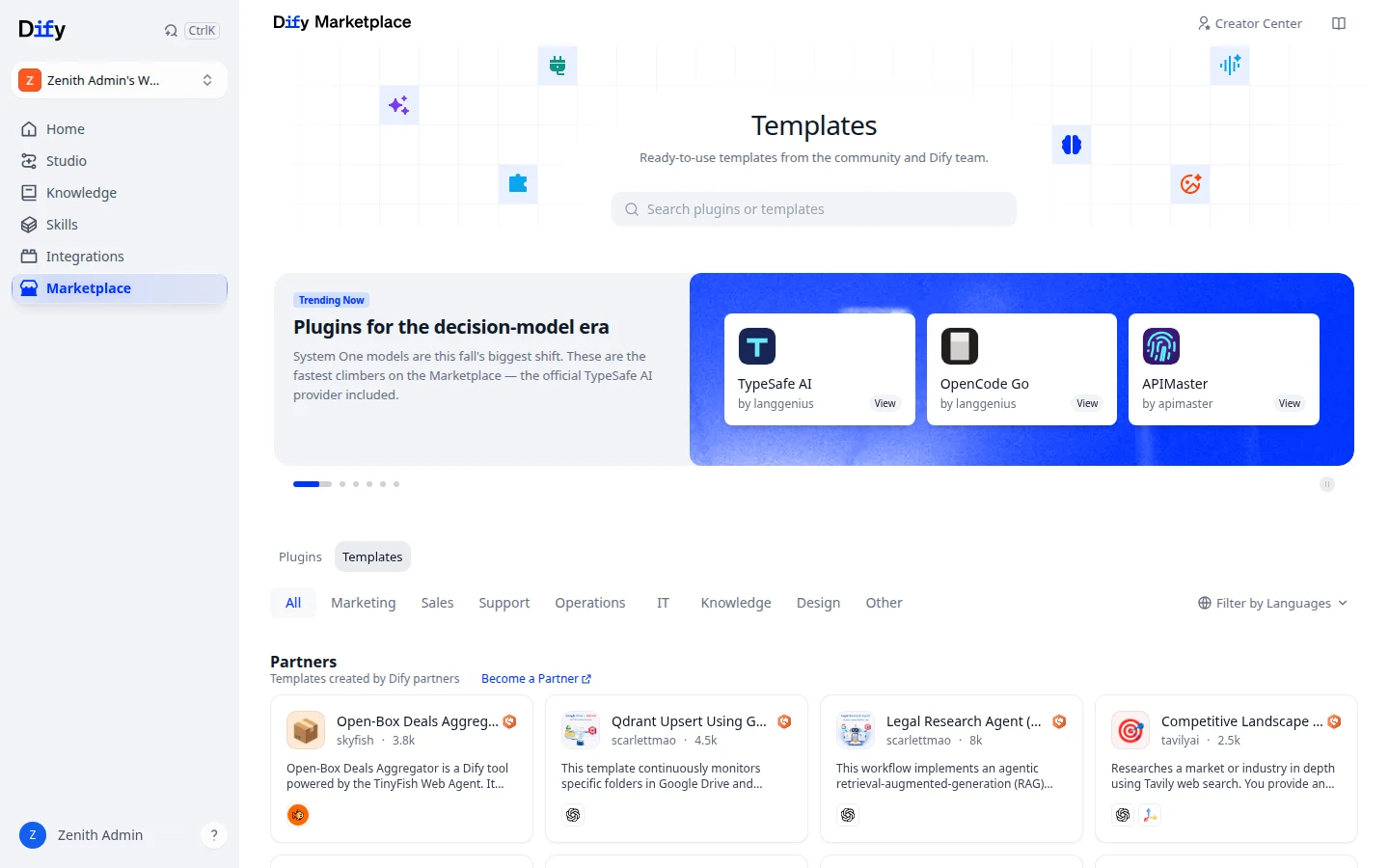Open Studio from the sidebar
Screen dimensions: 1389x868
[120, 161]
